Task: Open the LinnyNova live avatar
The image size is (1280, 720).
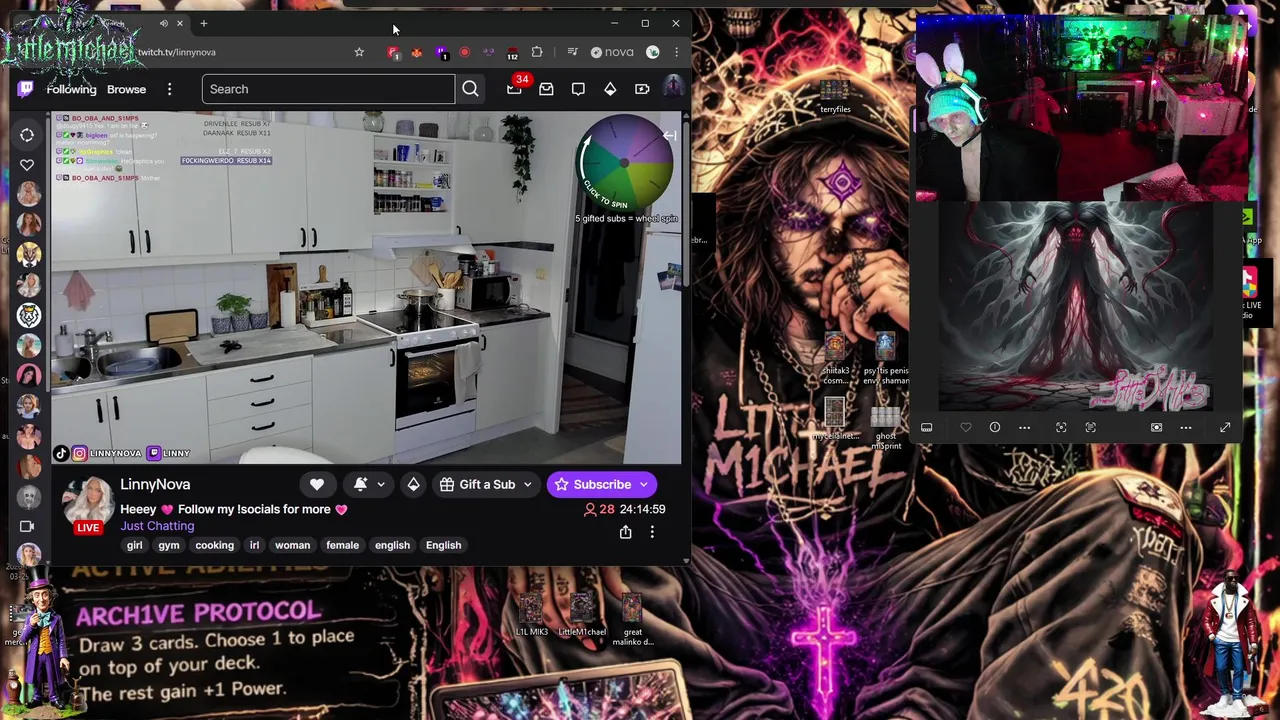Action: 89,502
